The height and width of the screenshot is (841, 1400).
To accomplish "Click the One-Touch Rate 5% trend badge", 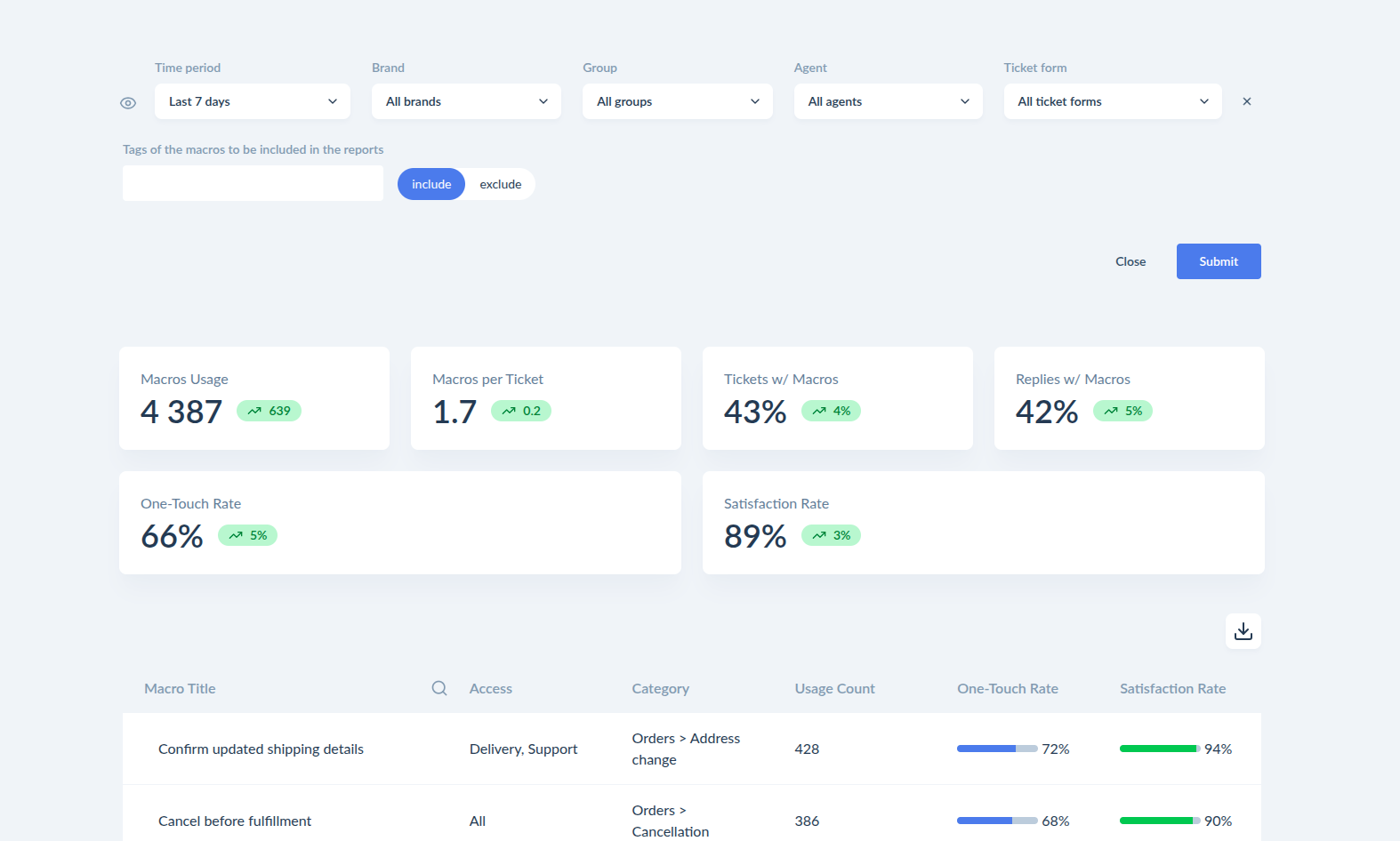I will pos(247,535).
